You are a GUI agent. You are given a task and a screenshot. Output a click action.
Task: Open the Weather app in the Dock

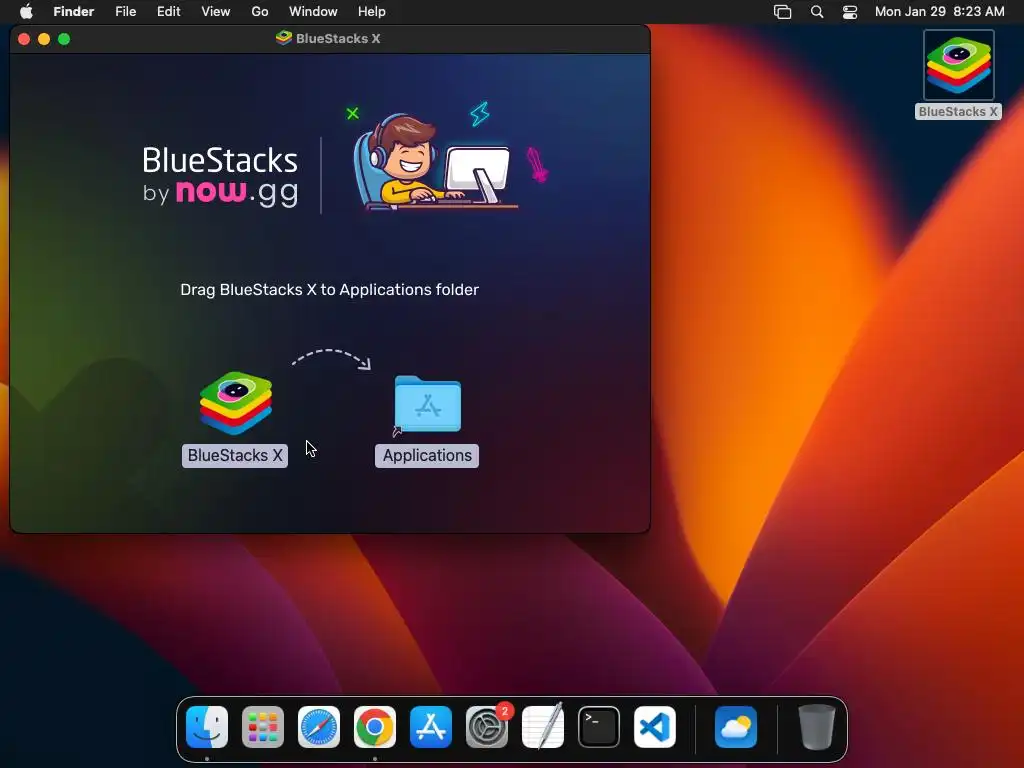(x=736, y=727)
